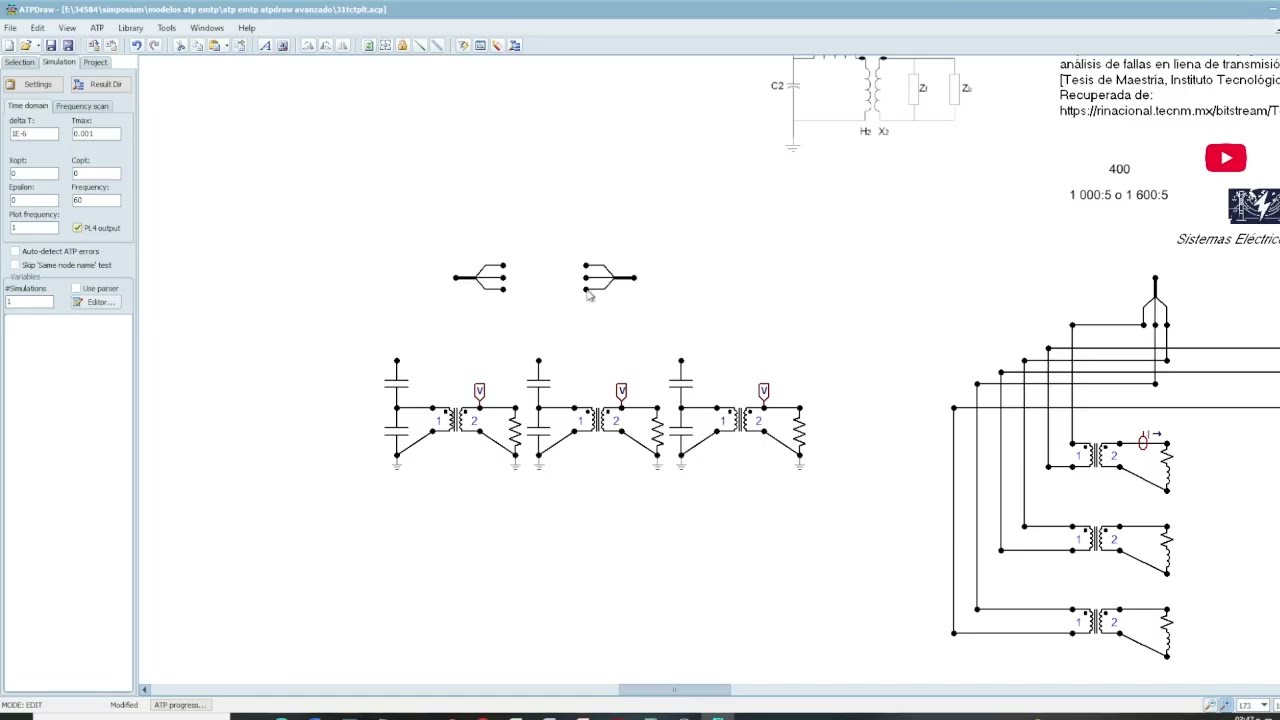Open the zoom percentage dropdown 173
1280x720 pixels.
(1264, 705)
